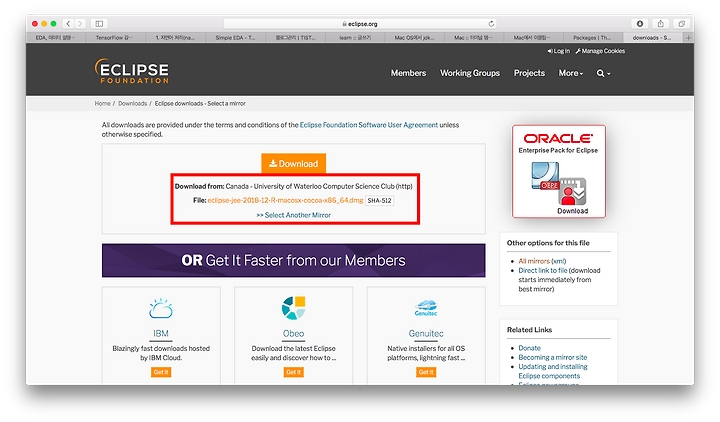Open the search magnifier in header
This screenshot has width=720, height=422.
click(x=603, y=73)
